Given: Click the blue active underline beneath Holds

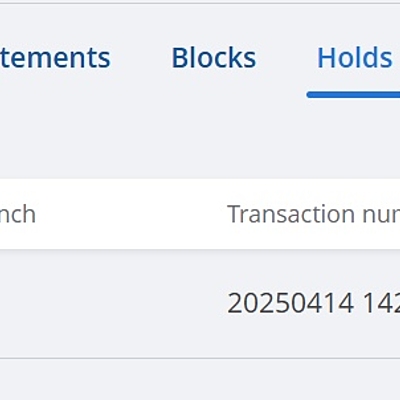Looking at the screenshot, I should (353, 95).
